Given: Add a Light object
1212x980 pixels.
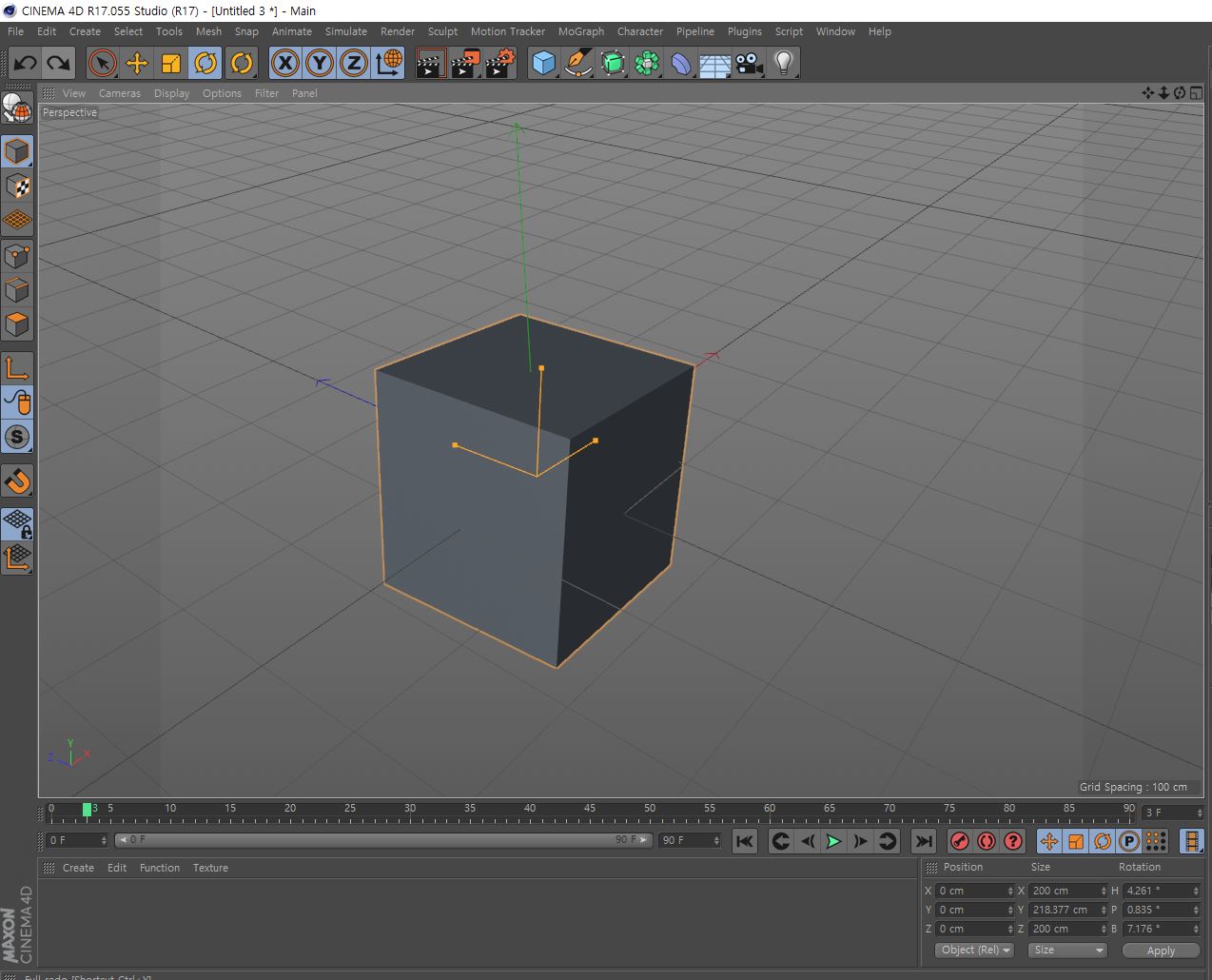Looking at the screenshot, I should coord(783,64).
